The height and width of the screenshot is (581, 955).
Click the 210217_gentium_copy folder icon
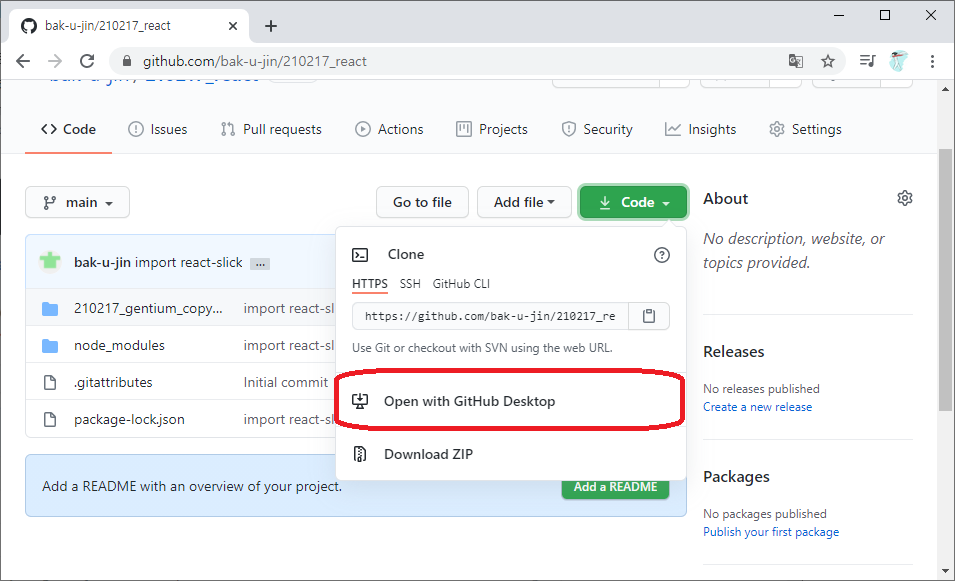pyautogui.click(x=50, y=309)
